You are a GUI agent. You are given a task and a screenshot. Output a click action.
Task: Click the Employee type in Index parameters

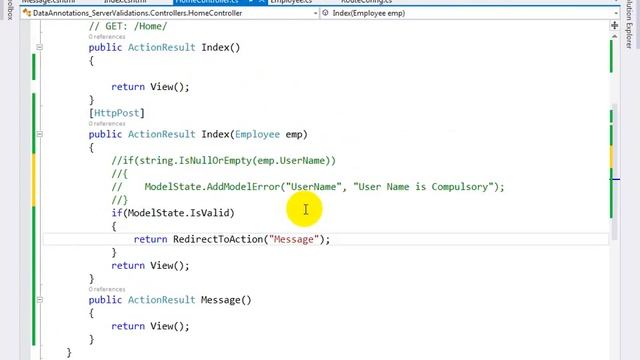pos(257,134)
